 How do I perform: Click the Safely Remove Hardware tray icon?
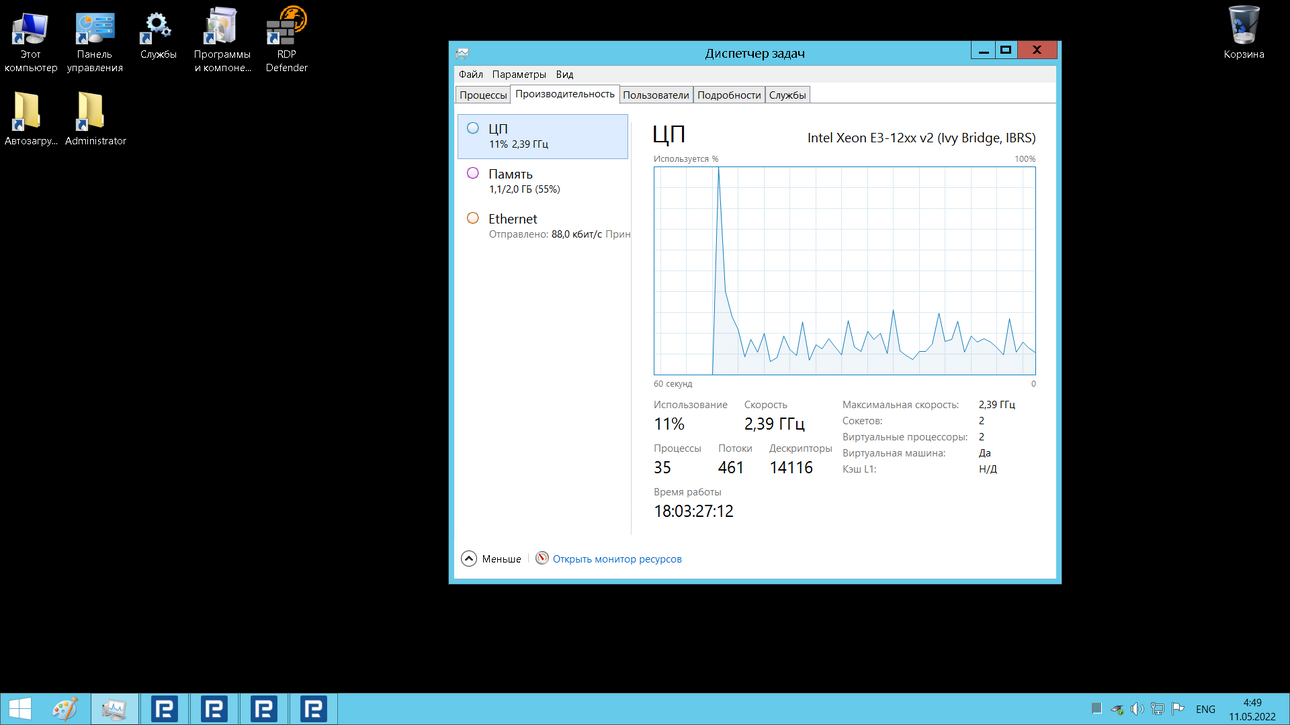click(x=1117, y=709)
